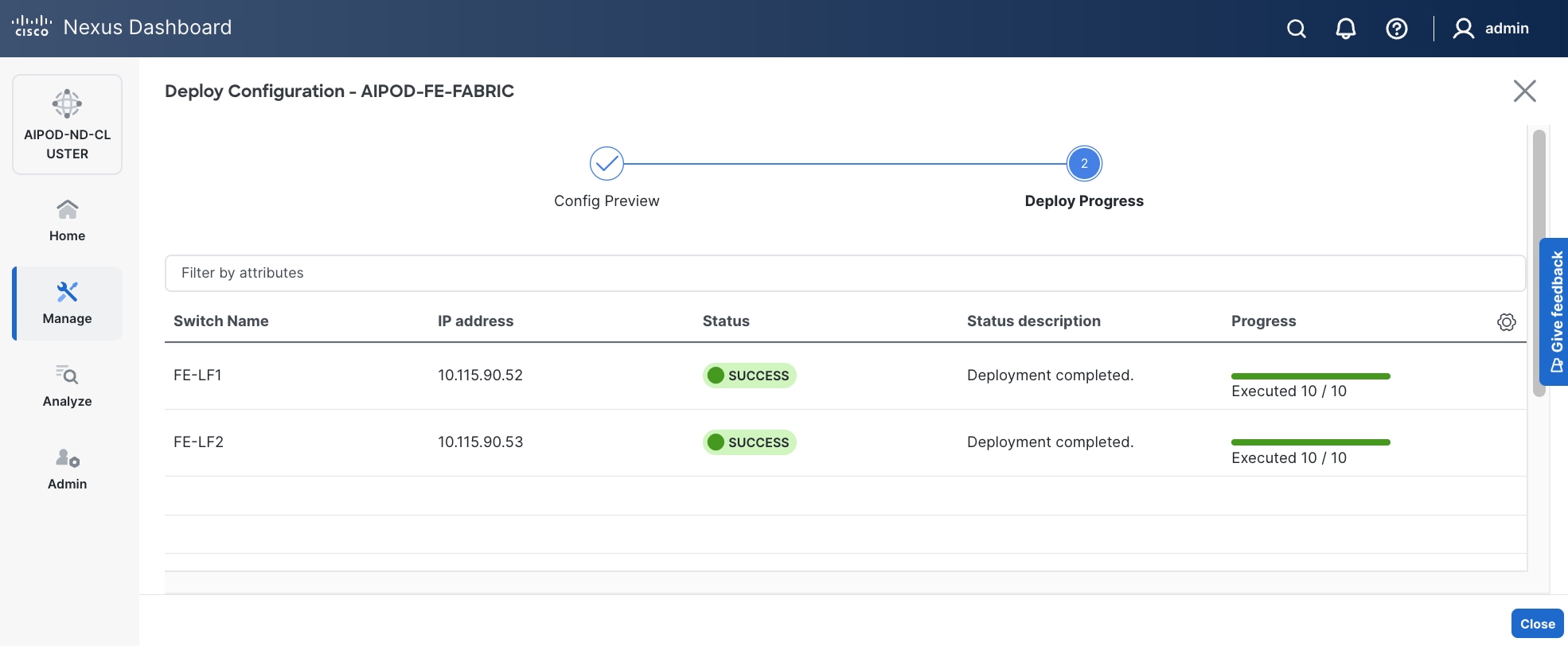Click the FE-LF1 progress bar

pos(1310,376)
